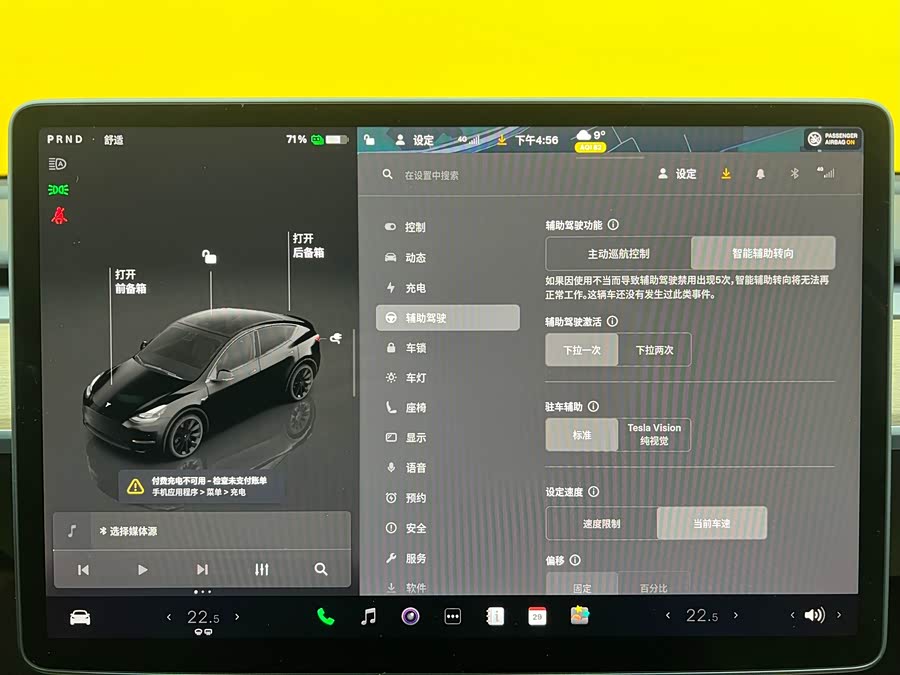Tap the weather 9° widget in status bar
This screenshot has width=900, height=675.
[591, 139]
